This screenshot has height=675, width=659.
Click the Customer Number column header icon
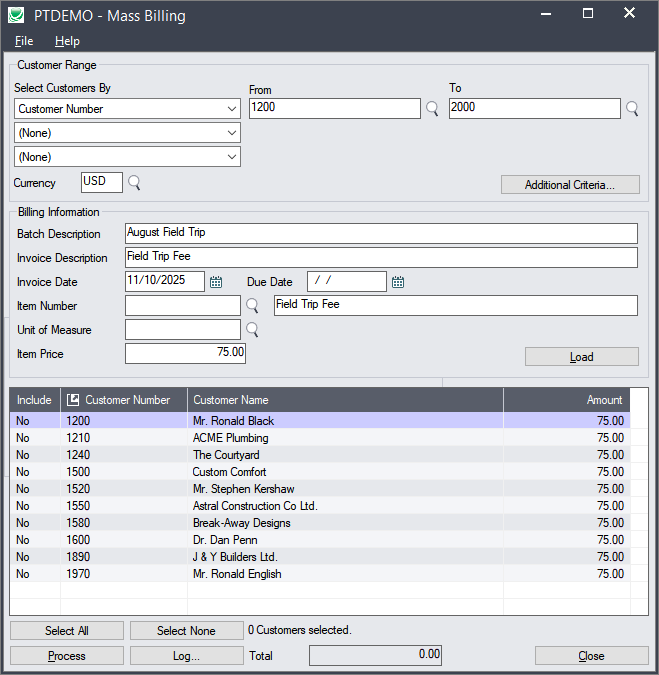click(x=73, y=400)
